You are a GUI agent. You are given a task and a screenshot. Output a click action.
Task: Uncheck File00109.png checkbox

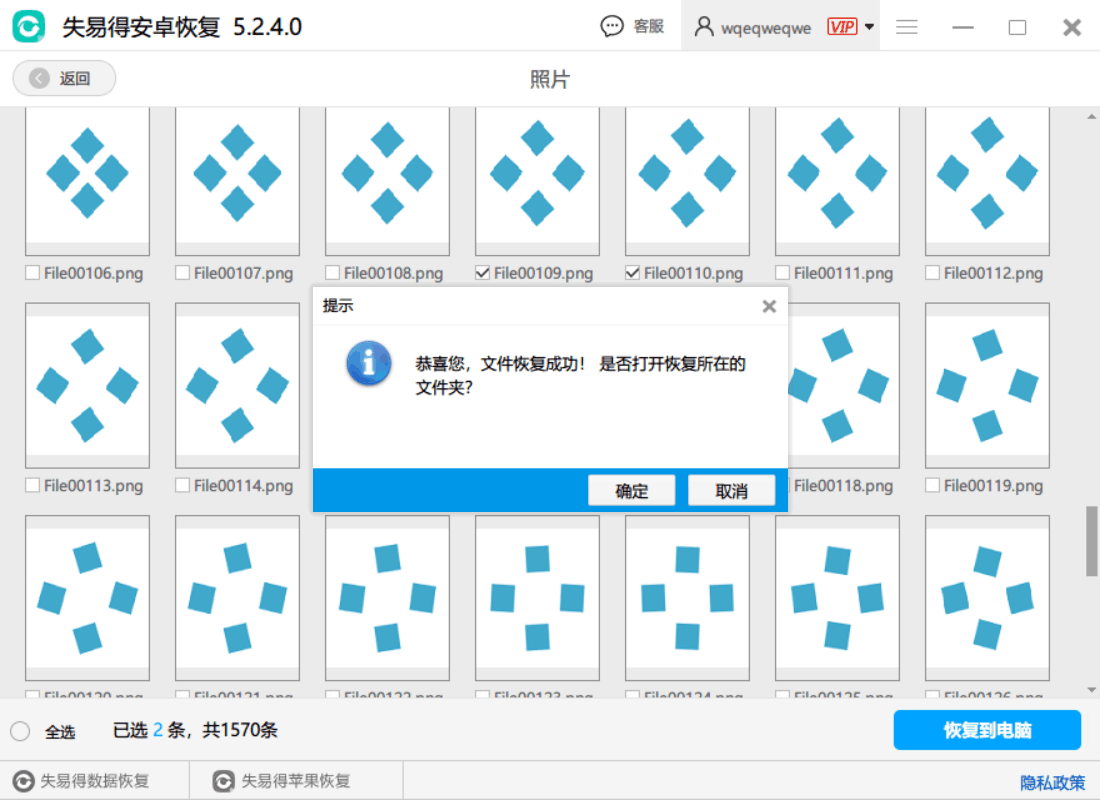[x=483, y=273]
